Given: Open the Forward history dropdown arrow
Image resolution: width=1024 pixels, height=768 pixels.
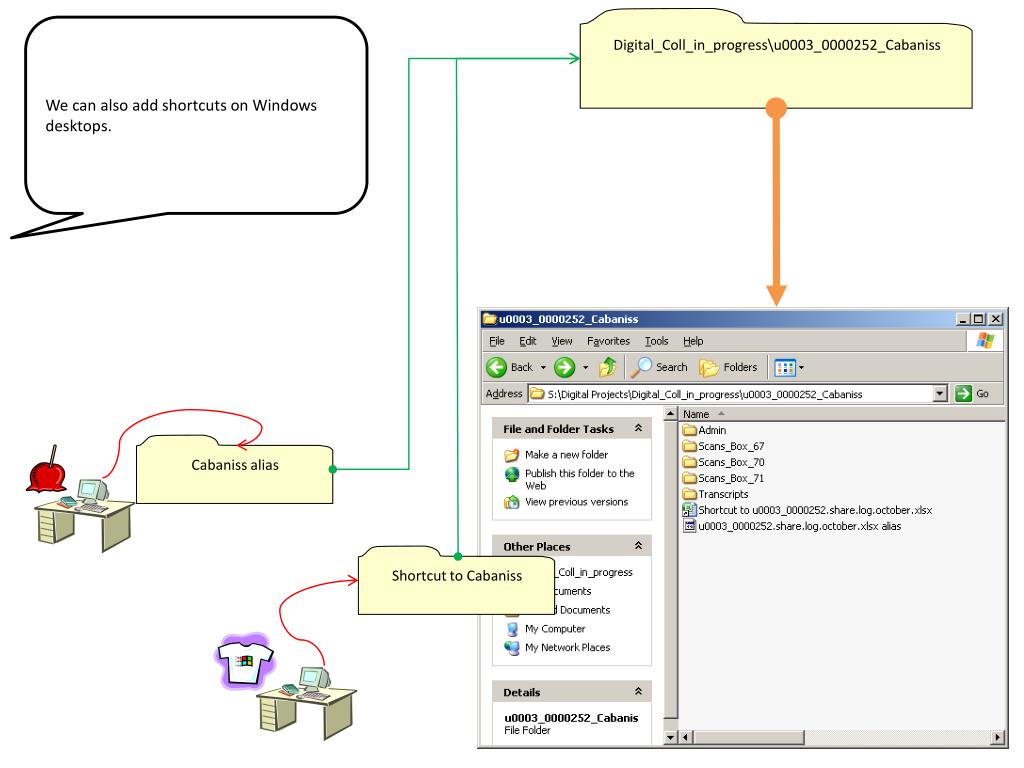Looking at the screenshot, I should point(585,368).
